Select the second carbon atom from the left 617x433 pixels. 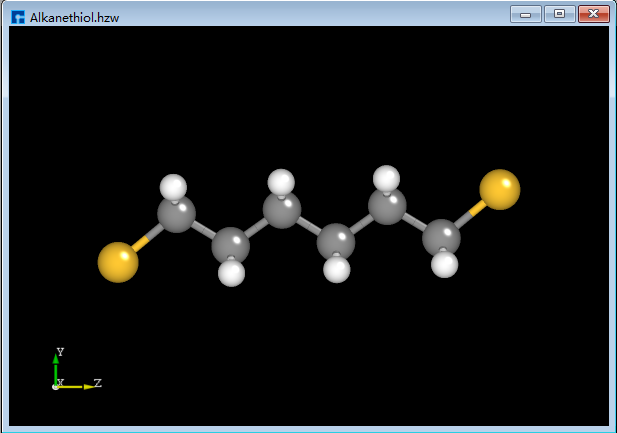tap(230, 244)
